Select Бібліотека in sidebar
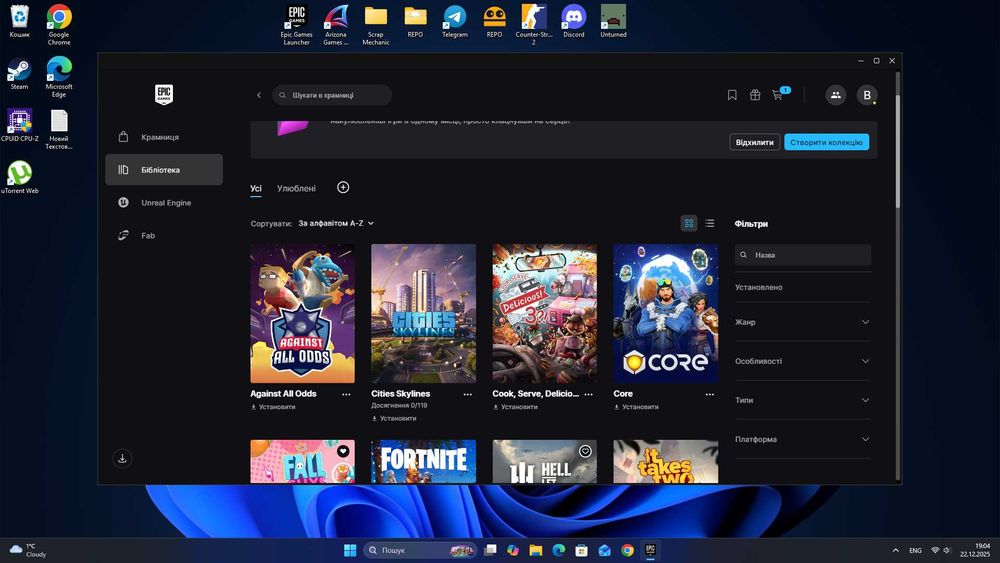Image resolution: width=1000 pixels, height=563 pixels. point(164,170)
